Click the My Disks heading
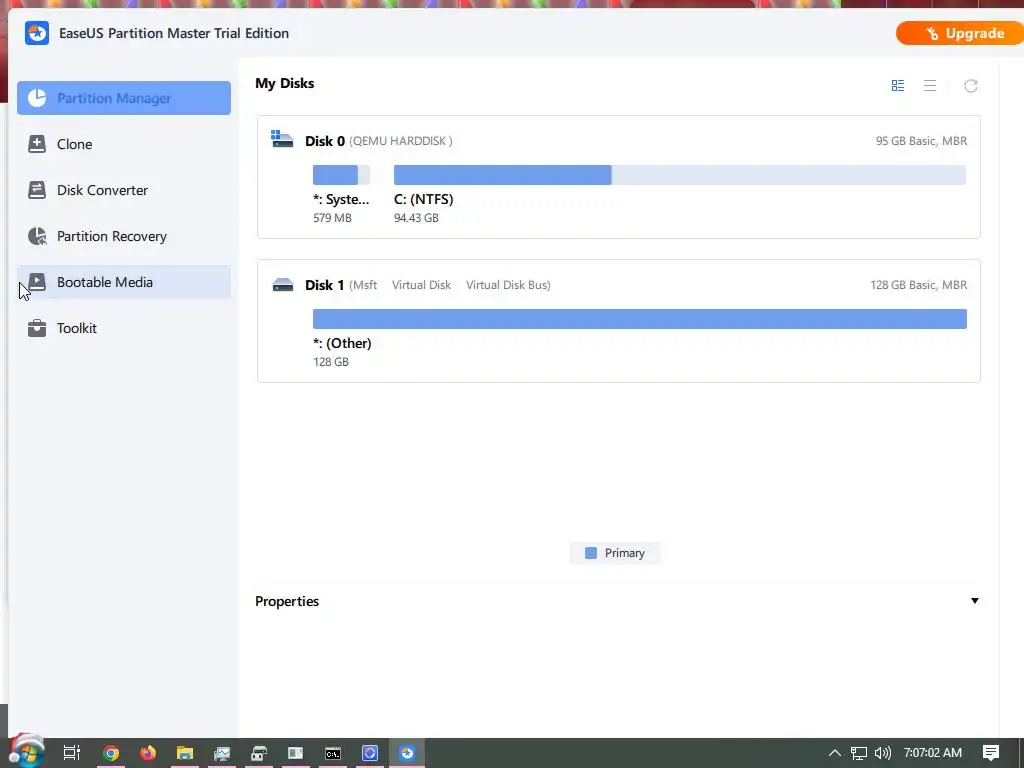This screenshot has height=768, width=1024. (285, 84)
